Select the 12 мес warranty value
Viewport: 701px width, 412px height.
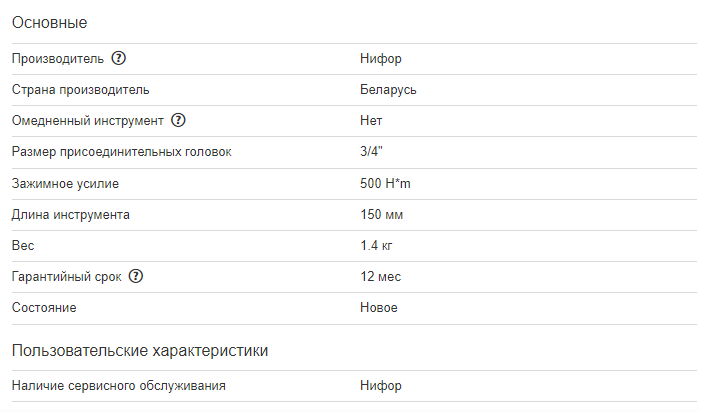381,277
